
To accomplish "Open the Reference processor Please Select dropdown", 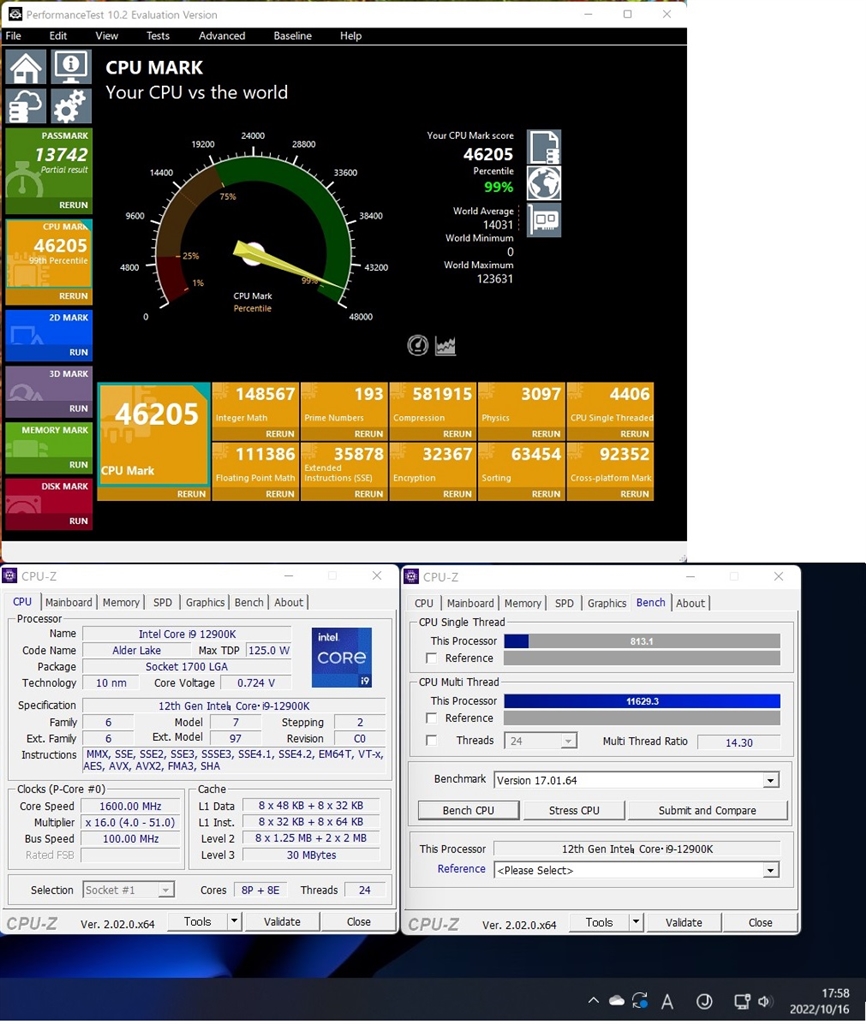I will point(771,871).
